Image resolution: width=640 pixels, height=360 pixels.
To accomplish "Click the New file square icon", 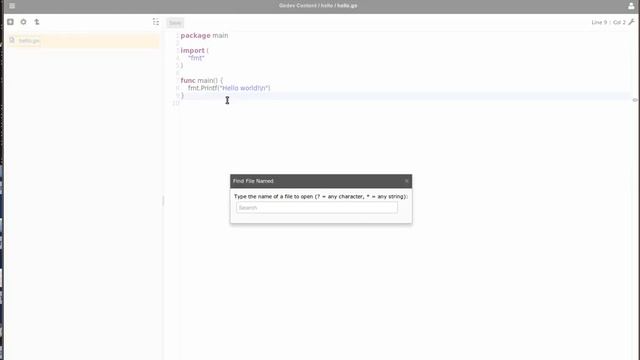I will [x=10, y=22].
